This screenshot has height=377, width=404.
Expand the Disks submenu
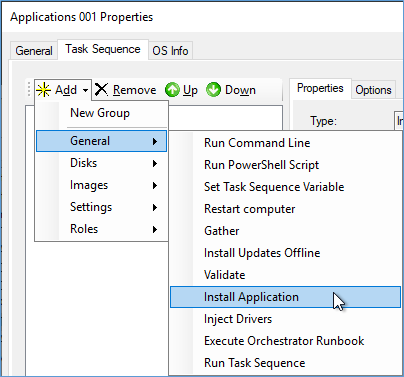(x=101, y=163)
